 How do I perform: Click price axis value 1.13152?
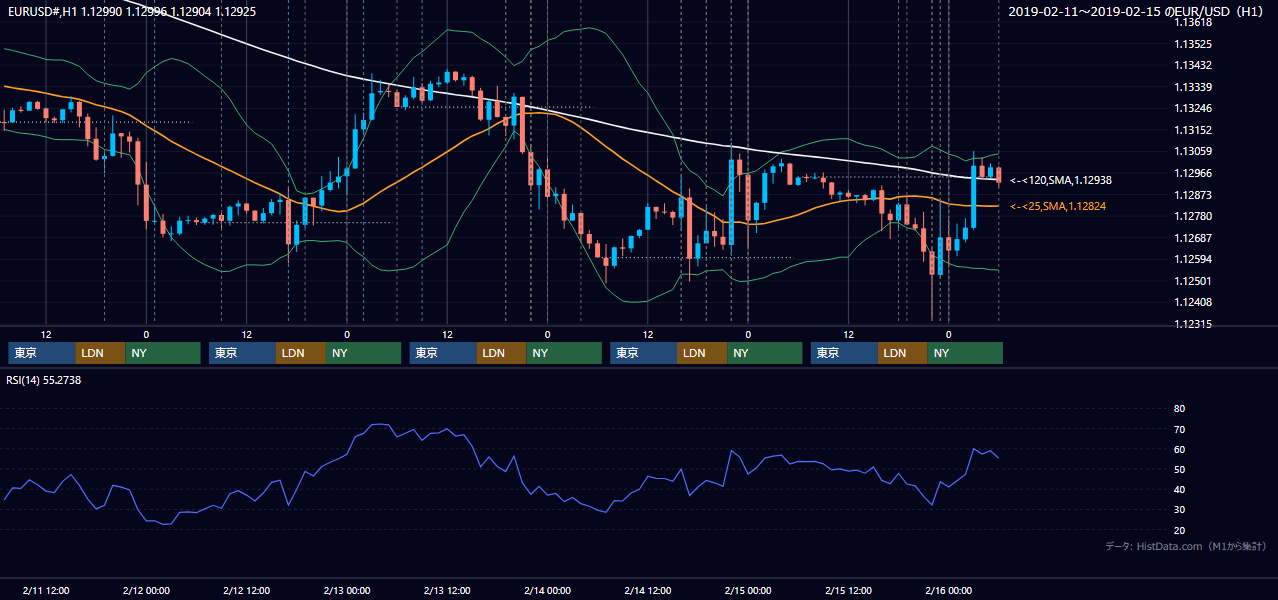[x=1193, y=130]
